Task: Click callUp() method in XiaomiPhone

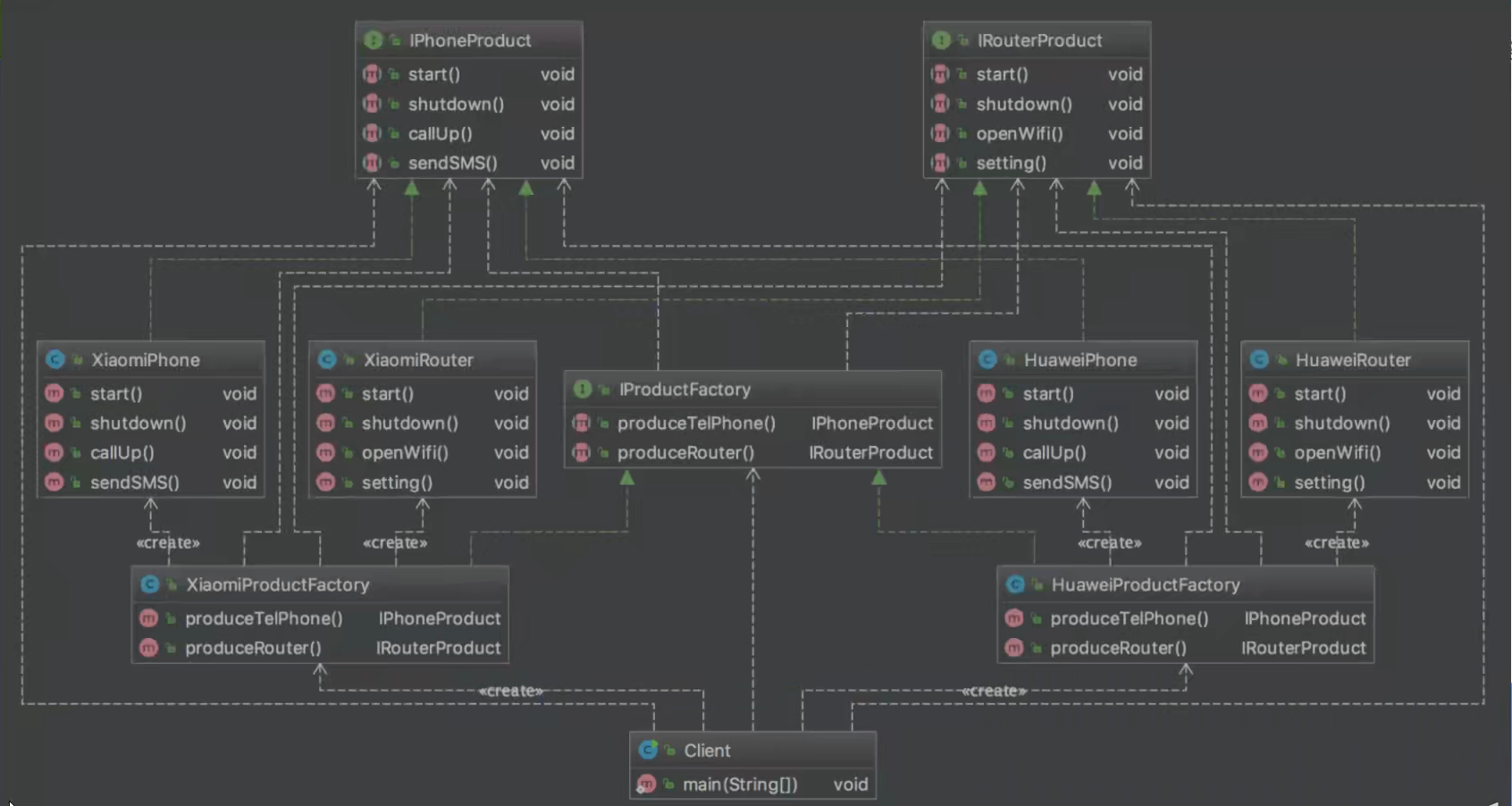Action: tap(122, 452)
